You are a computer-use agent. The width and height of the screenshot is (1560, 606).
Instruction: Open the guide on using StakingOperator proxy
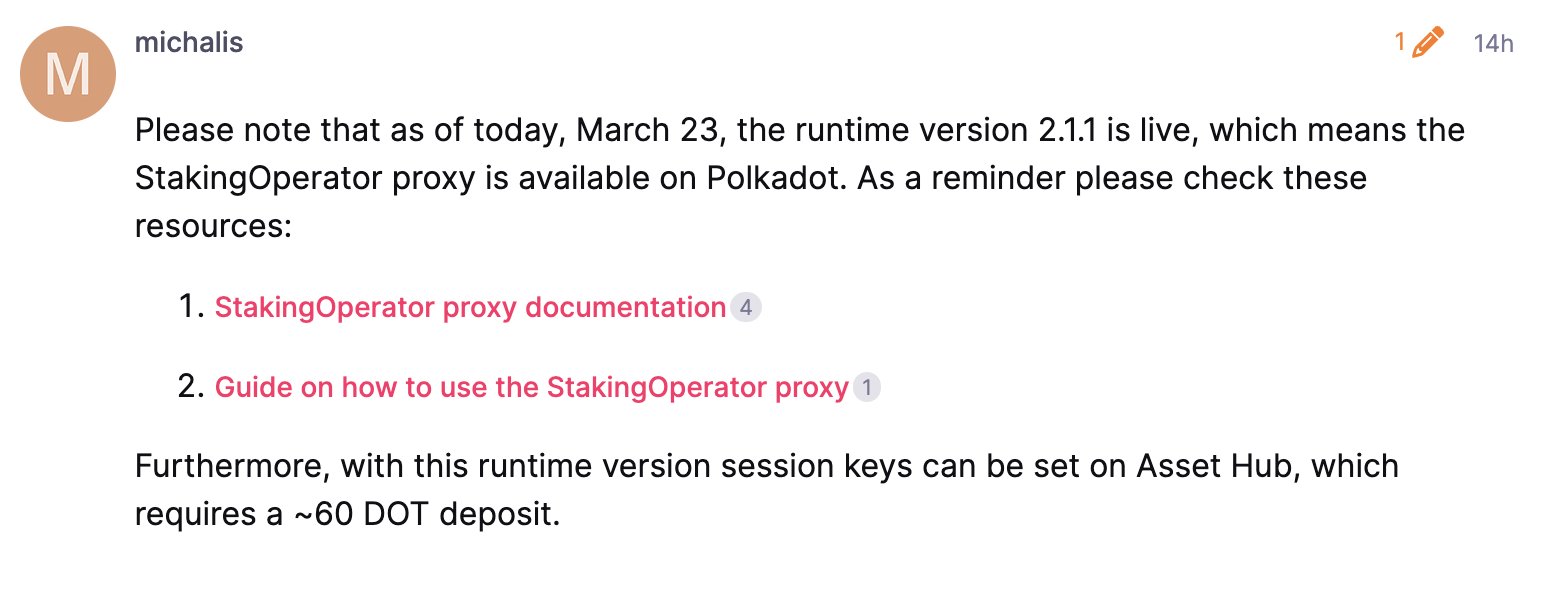pyautogui.click(x=531, y=387)
